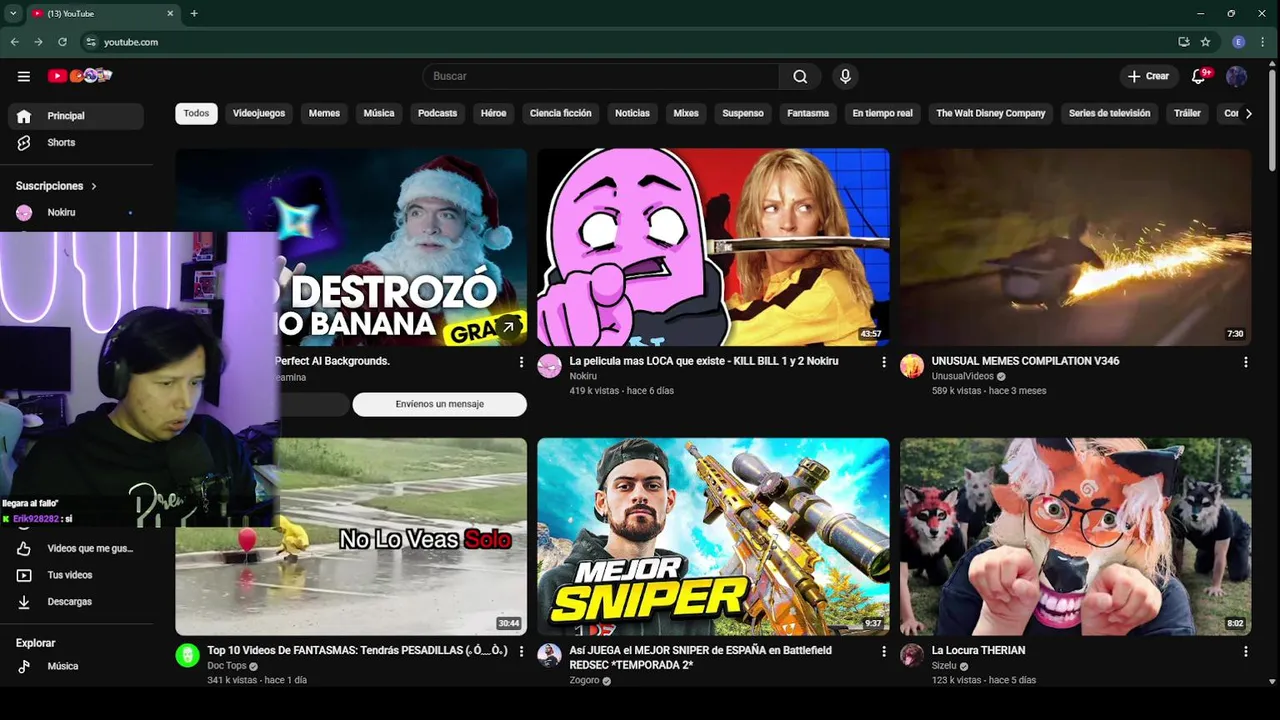Open options for Top 10 FANTASMAS video
Viewport: 1280px width, 720px height.
coord(521,651)
